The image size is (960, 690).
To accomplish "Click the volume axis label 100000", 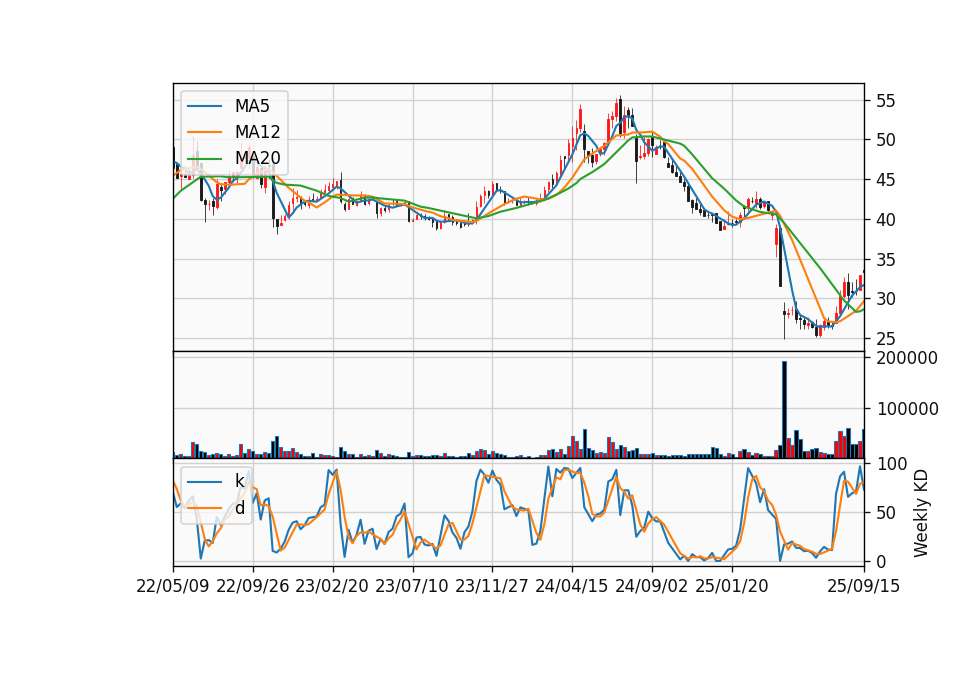I will 907,409.
